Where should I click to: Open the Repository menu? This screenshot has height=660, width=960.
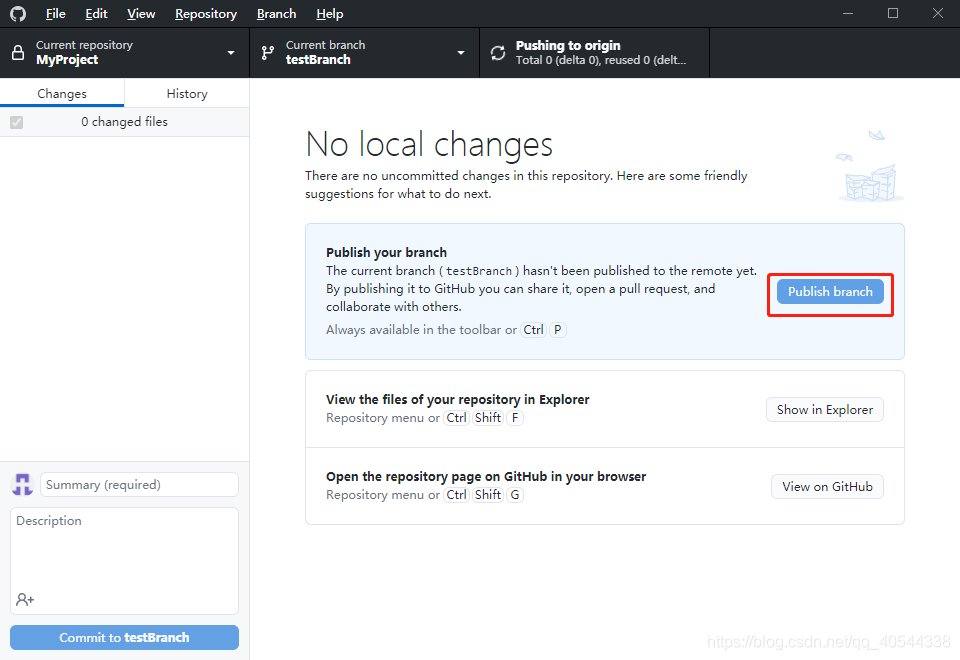coord(206,13)
